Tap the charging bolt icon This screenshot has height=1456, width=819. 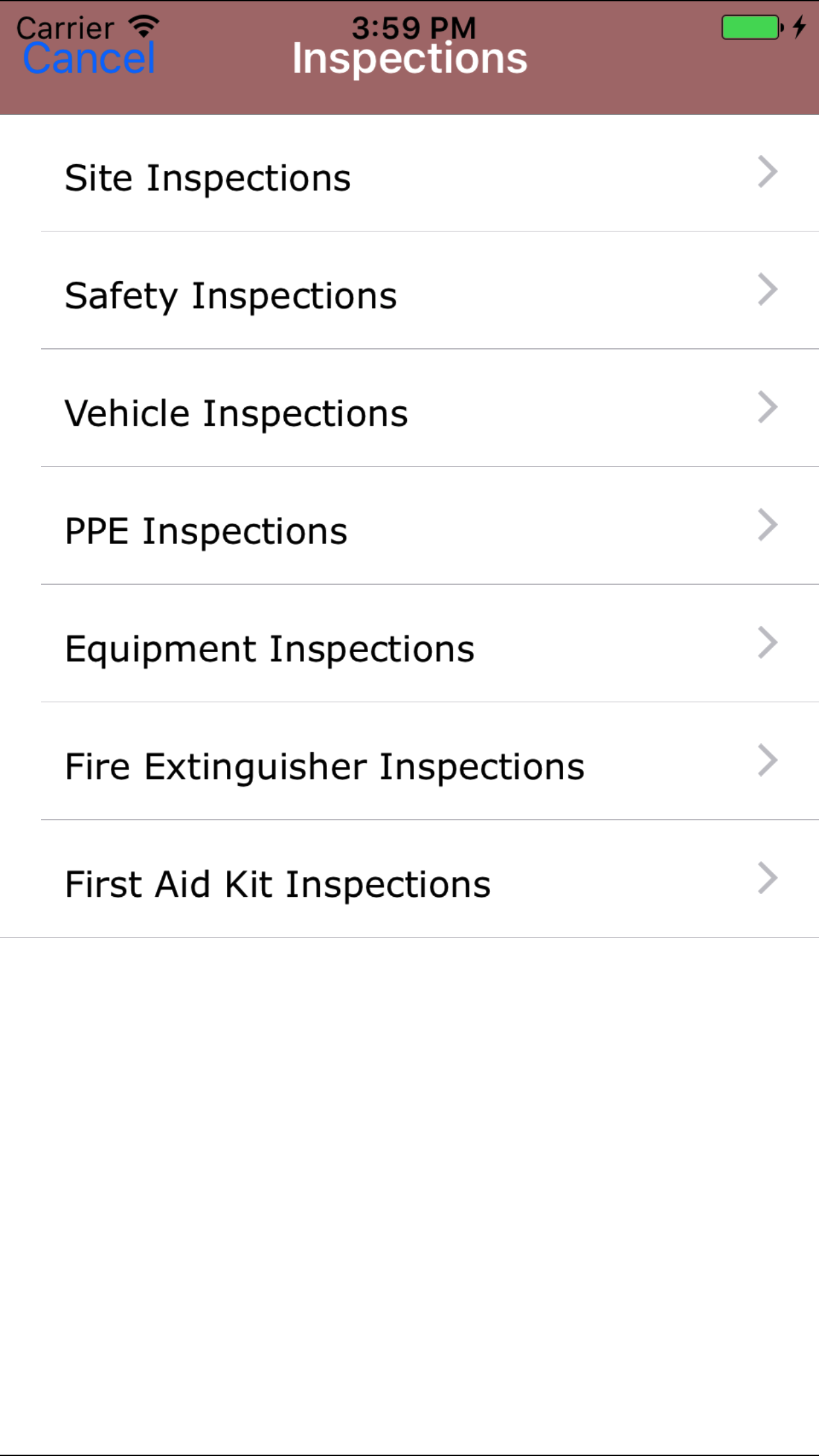pyautogui.click(x=799, y=27)
